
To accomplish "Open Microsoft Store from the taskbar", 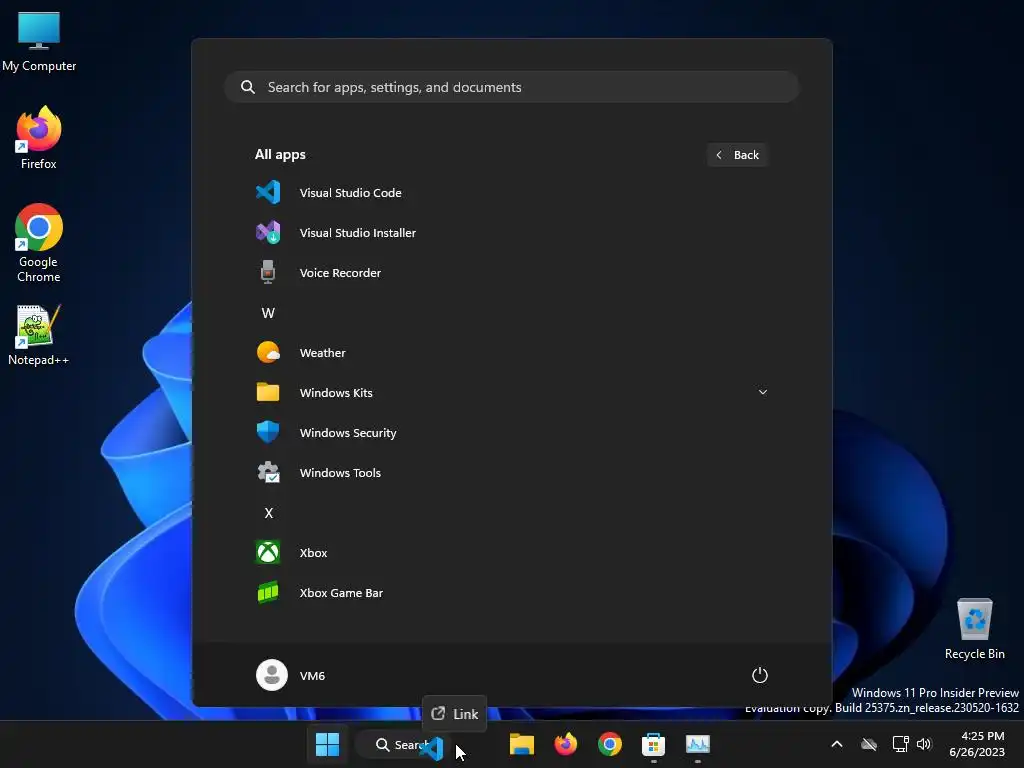I will coord(653,744).
